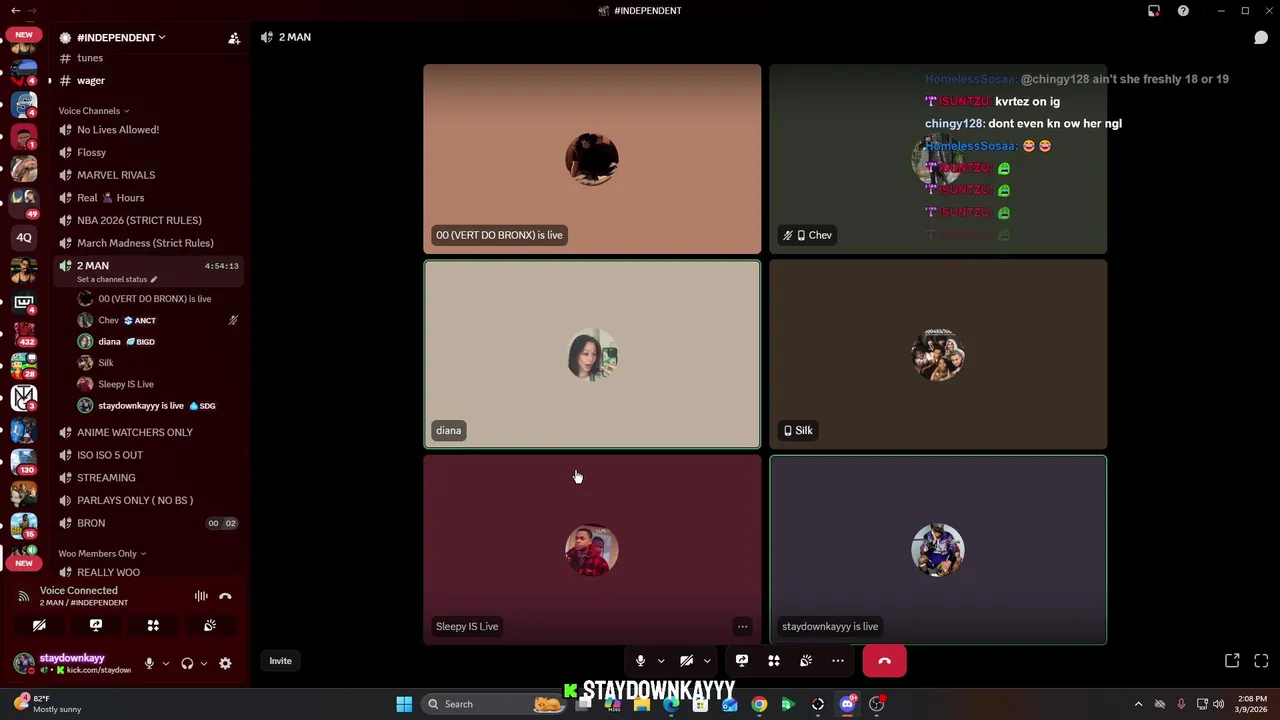
Task: Open Windows Start menu
Action: click(x=404, y=704)
